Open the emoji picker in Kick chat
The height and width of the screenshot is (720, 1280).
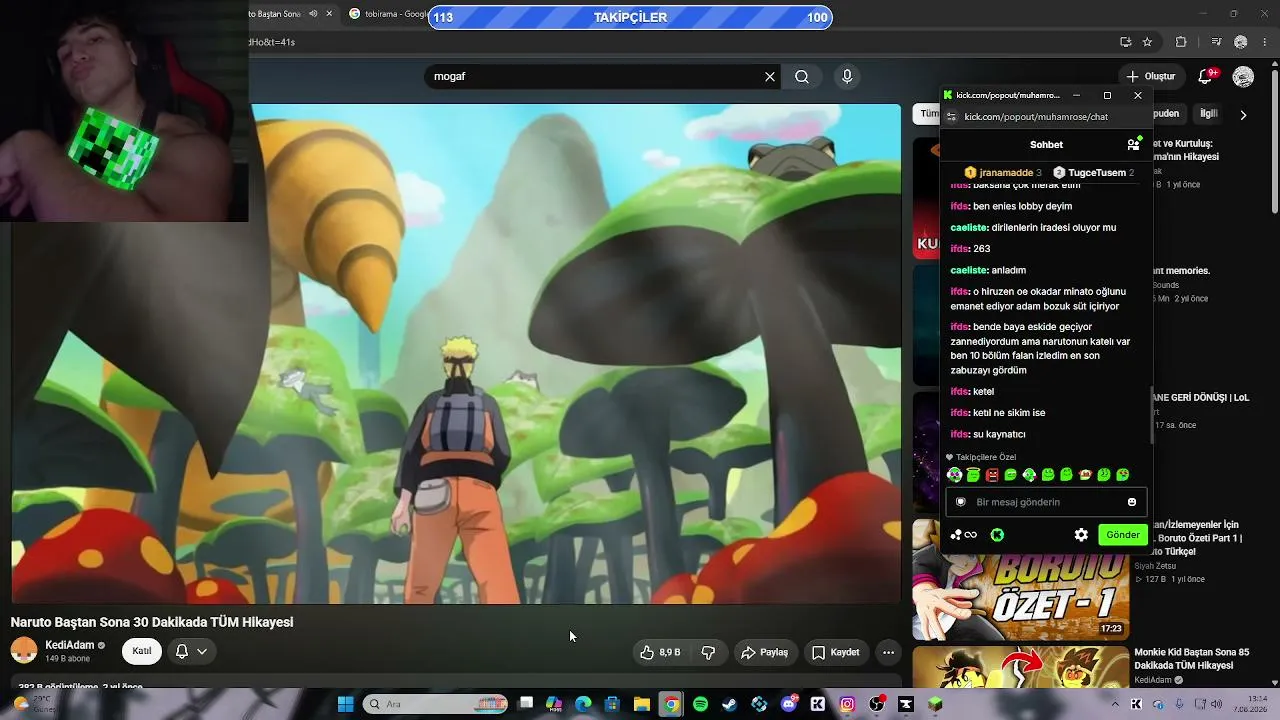1132,502
